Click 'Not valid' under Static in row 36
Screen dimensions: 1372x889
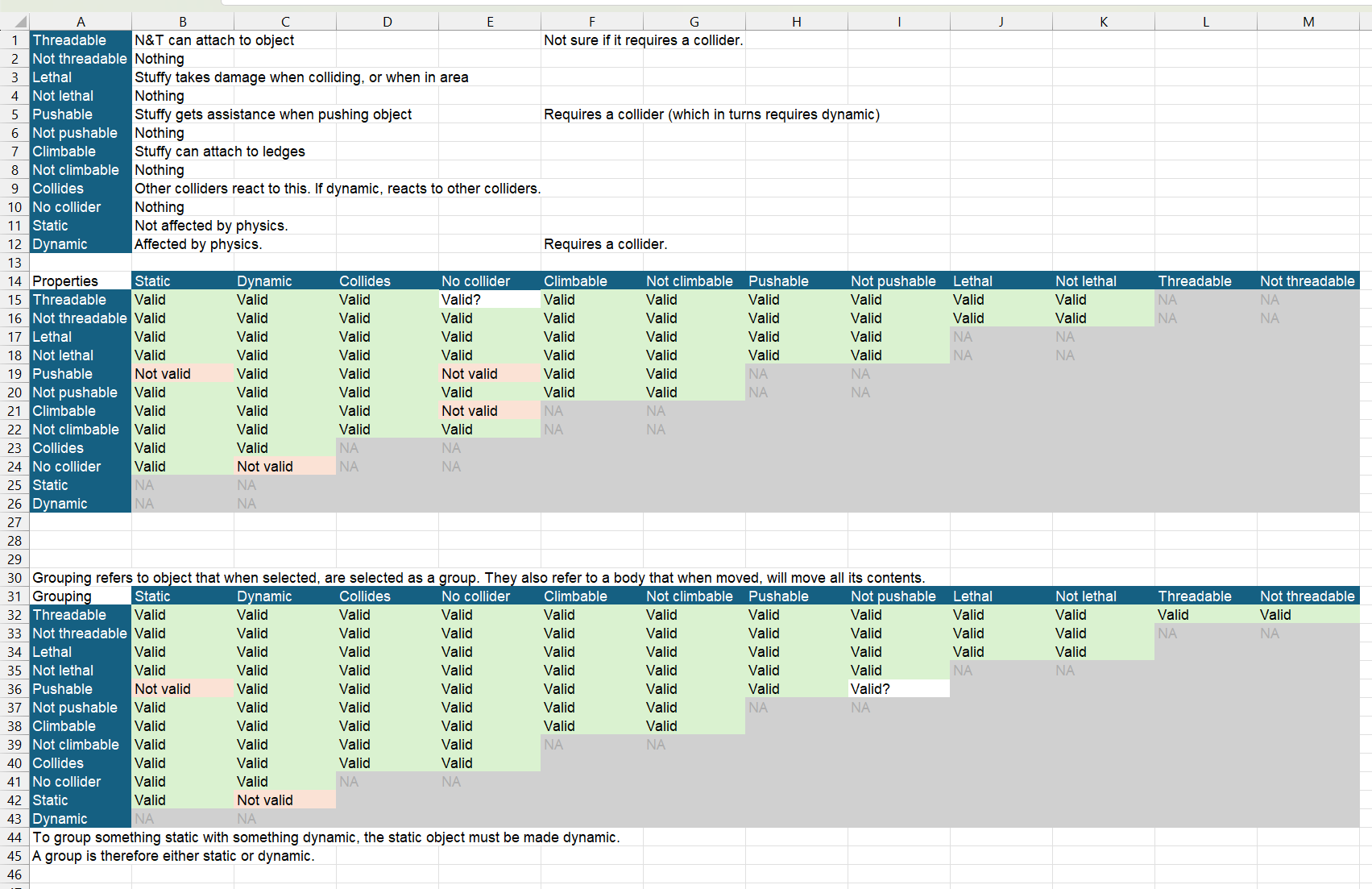(183, 689)
